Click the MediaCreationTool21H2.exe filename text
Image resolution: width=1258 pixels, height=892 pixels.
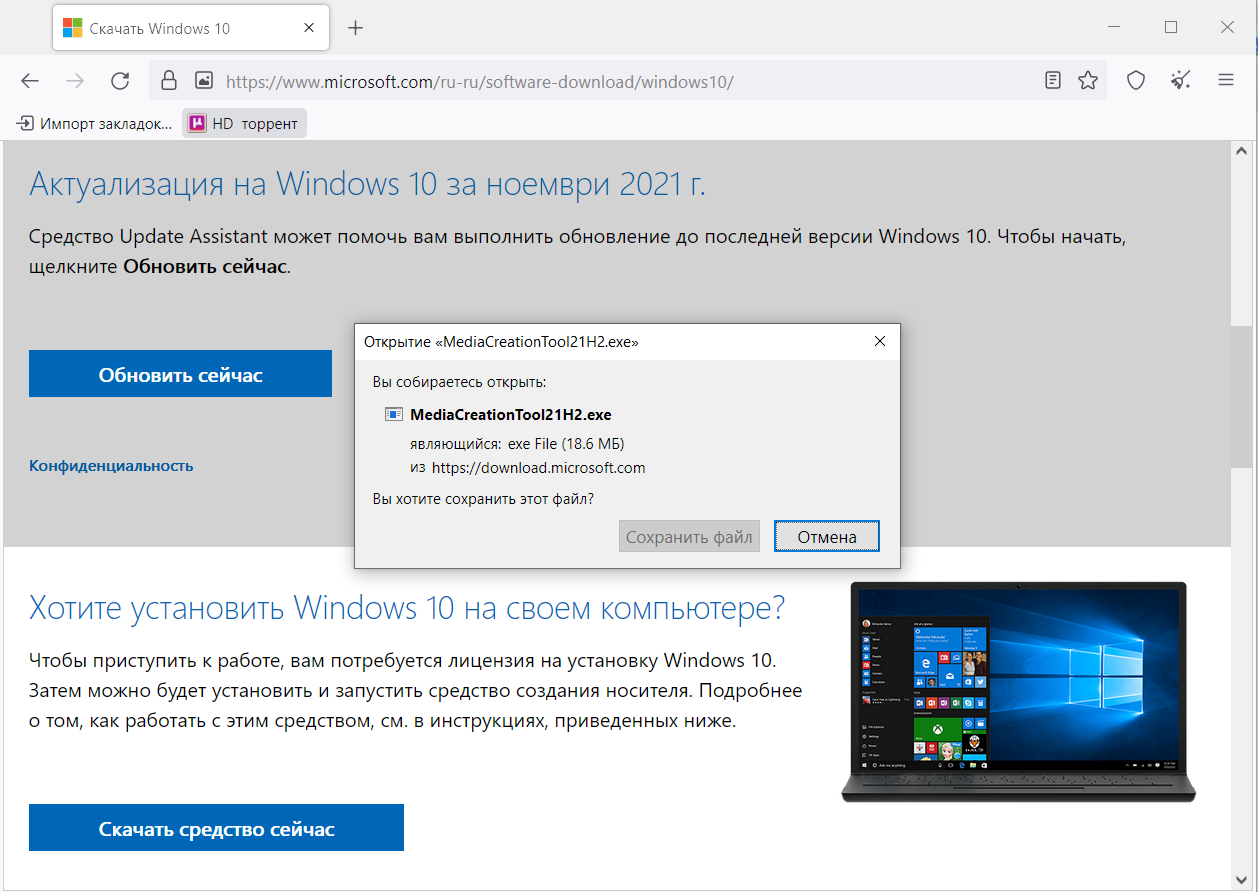[x=511, y=414]
